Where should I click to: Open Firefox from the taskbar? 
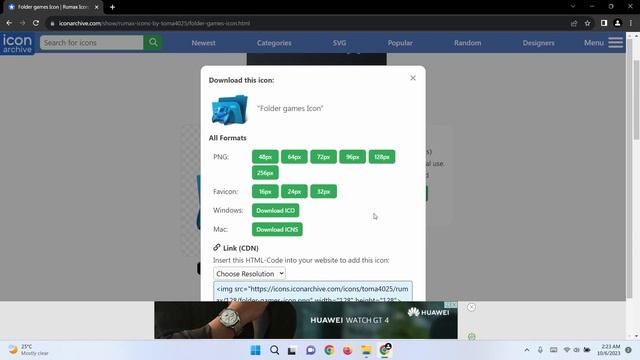[x=347, y=350]
